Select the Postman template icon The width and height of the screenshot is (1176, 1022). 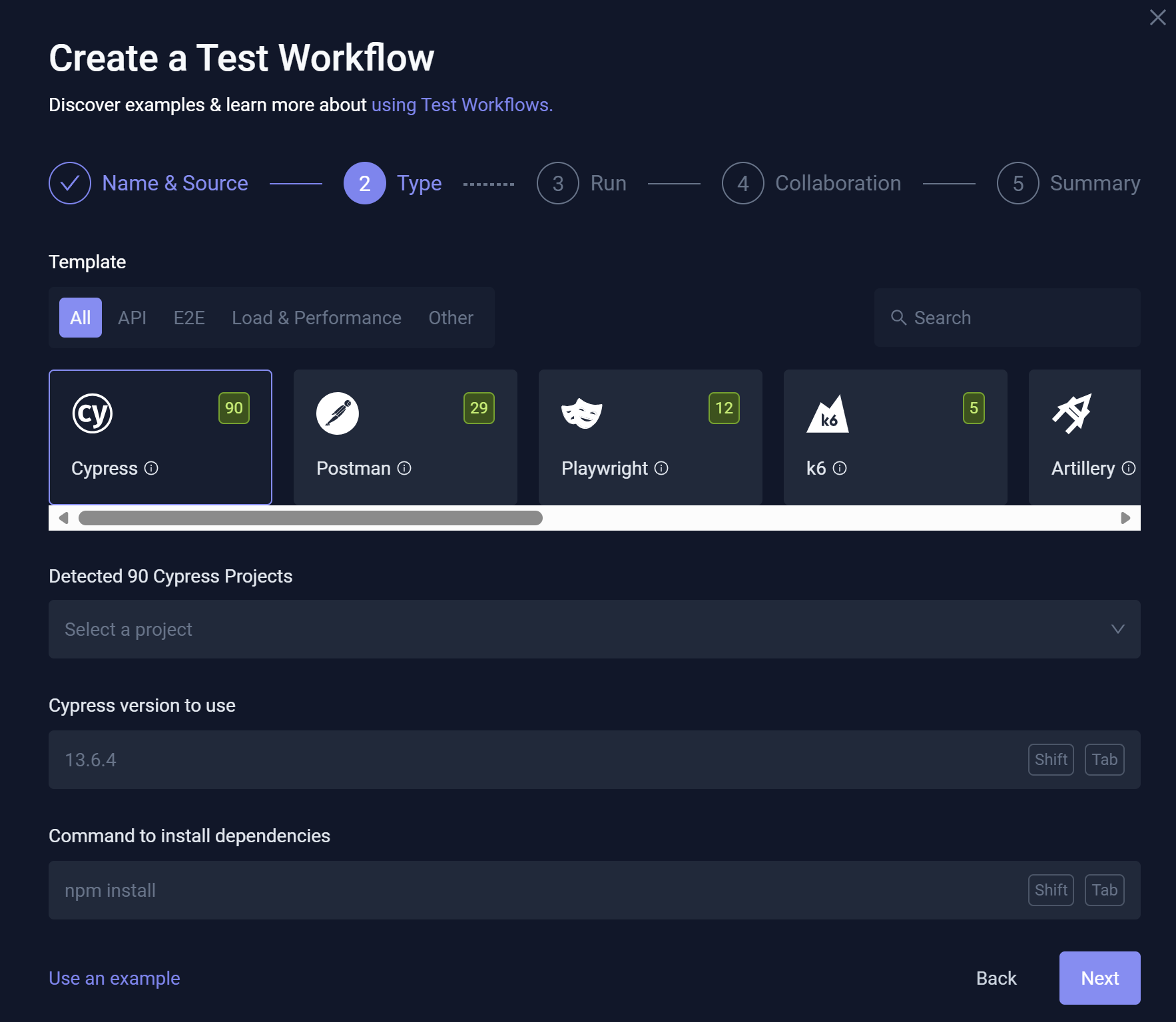point(338,412)
